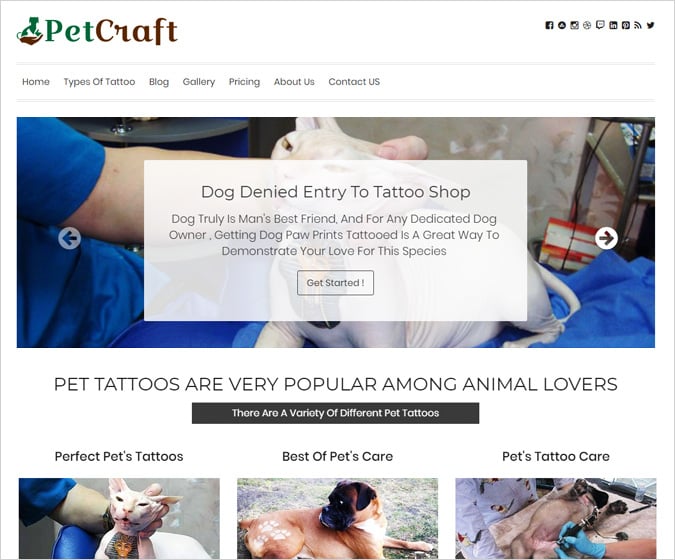The height and width of the screenshot is (560, 675).
Task: Open the Pinterest social icon
Action: point(626,25)
